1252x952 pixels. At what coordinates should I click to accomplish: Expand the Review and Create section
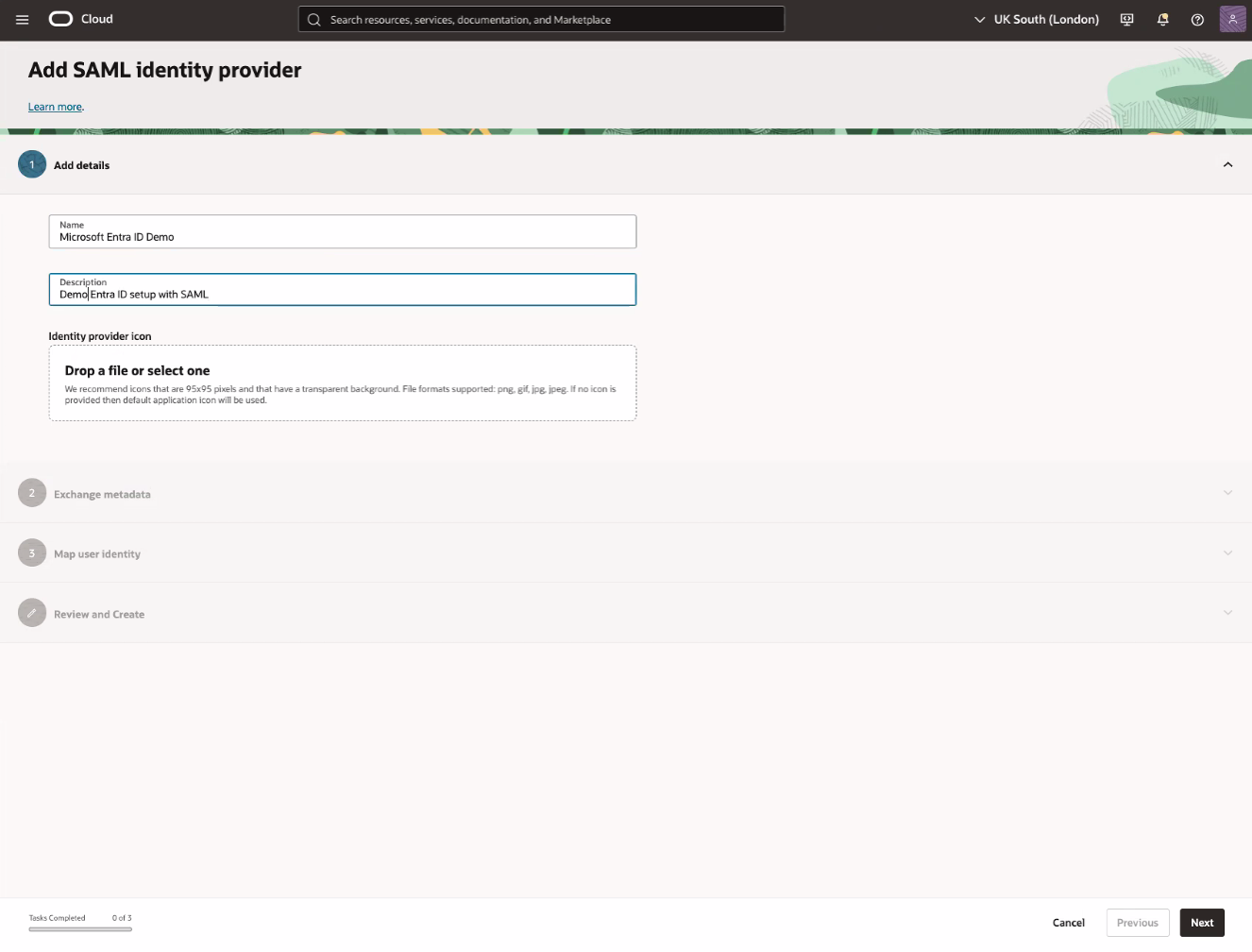tap(1227, 612)
